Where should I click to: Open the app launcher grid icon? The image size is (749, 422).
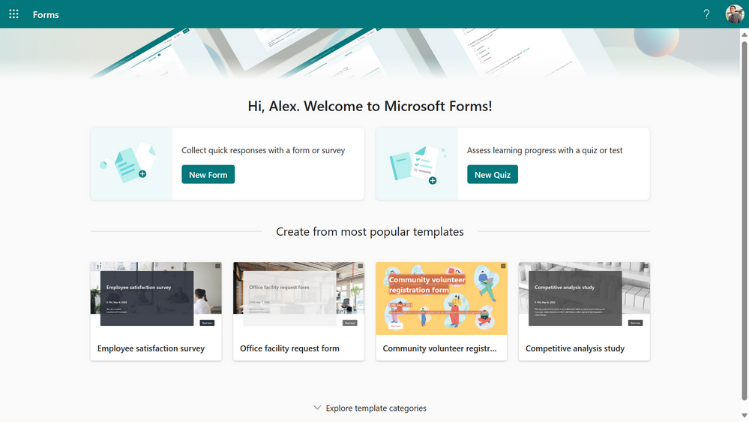14,14
